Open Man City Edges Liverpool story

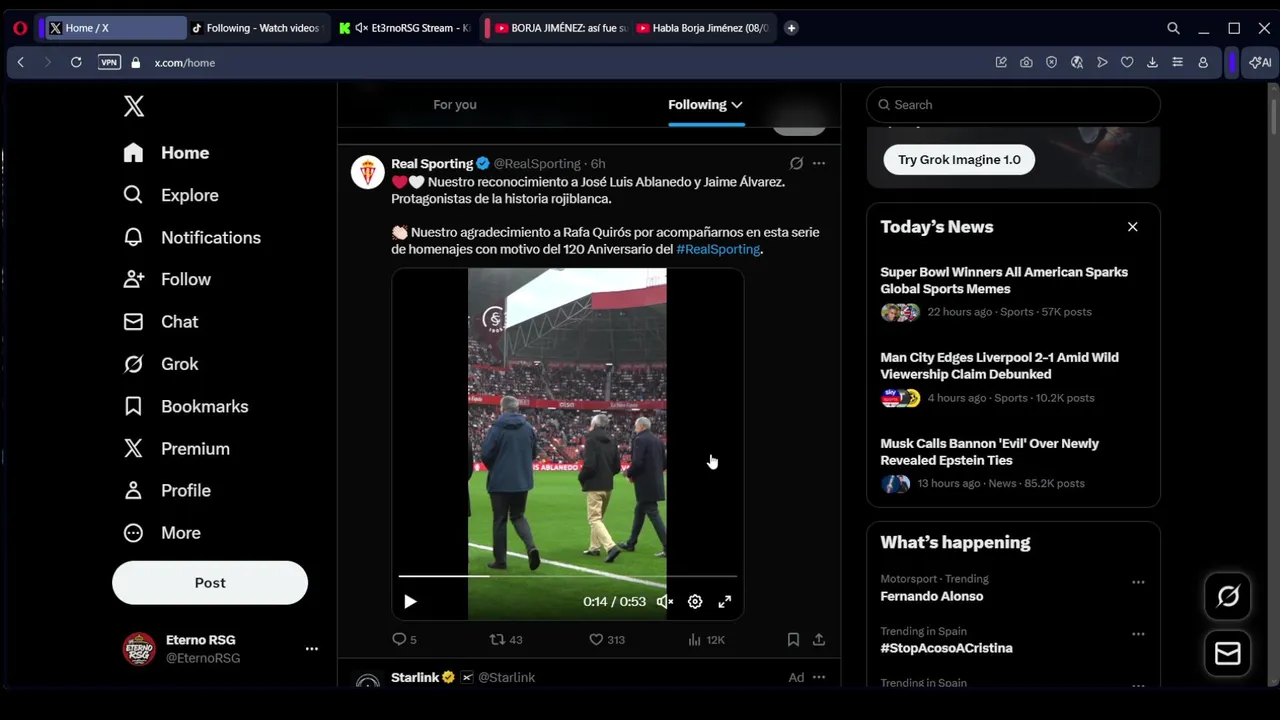(x=1013, y=377)
